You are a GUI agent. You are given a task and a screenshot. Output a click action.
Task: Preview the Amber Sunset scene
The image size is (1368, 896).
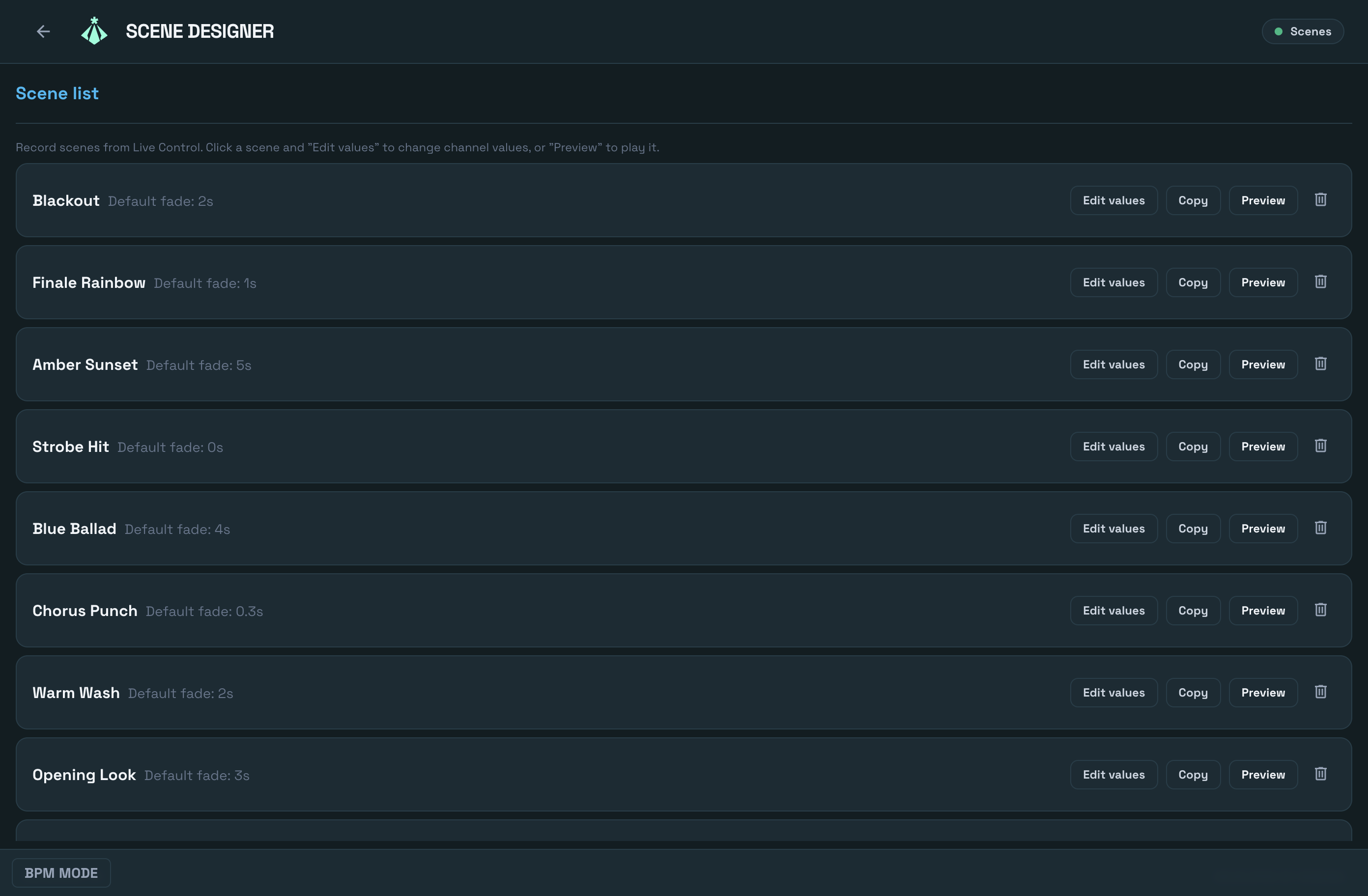[1263, 365]
